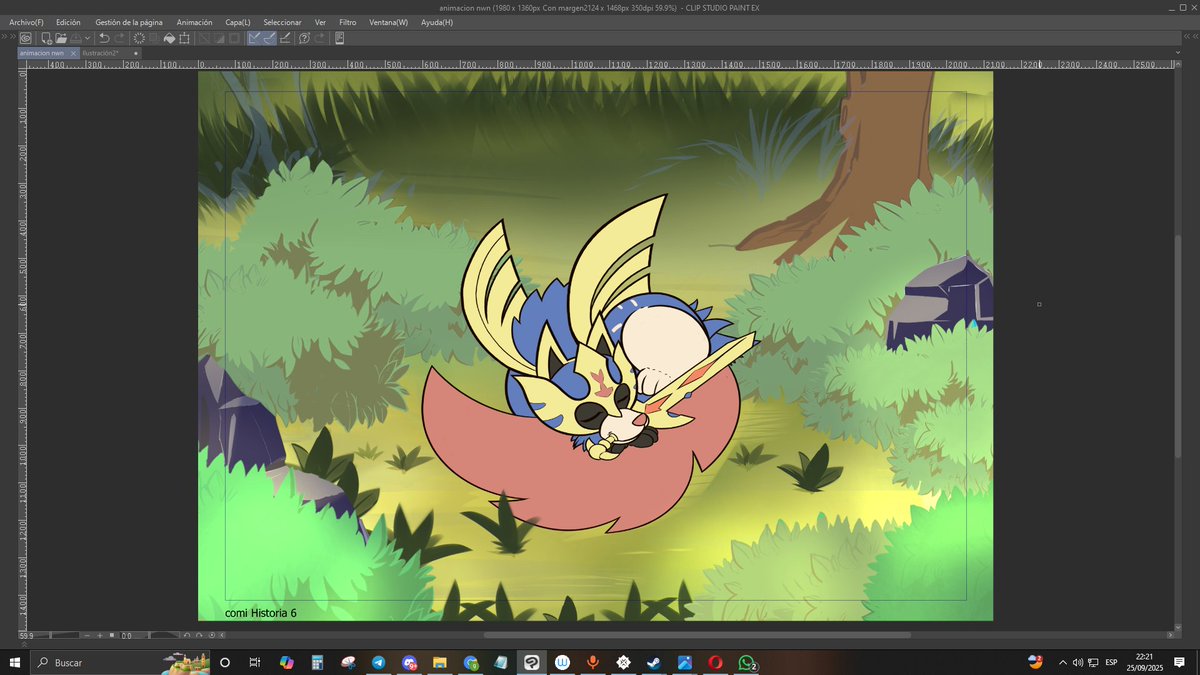
Task: Open the Windows Start menu
Action: 14,662
